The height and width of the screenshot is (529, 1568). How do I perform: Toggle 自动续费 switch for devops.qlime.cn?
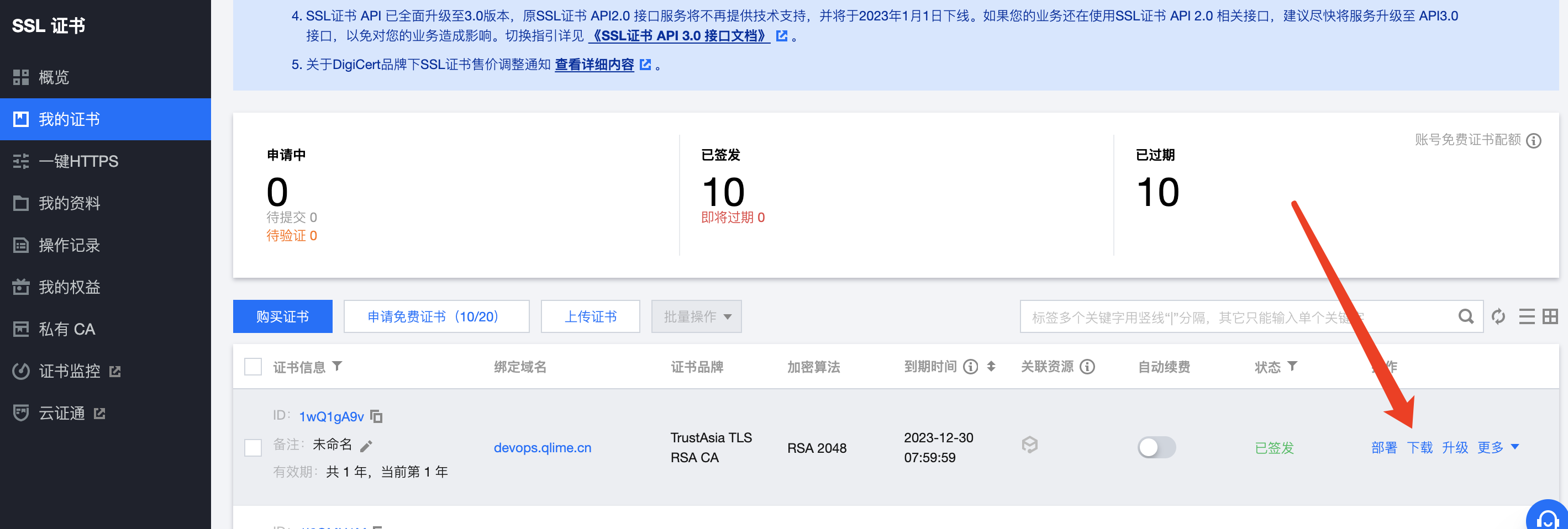pyautogui.click(x=1156, y=447)
